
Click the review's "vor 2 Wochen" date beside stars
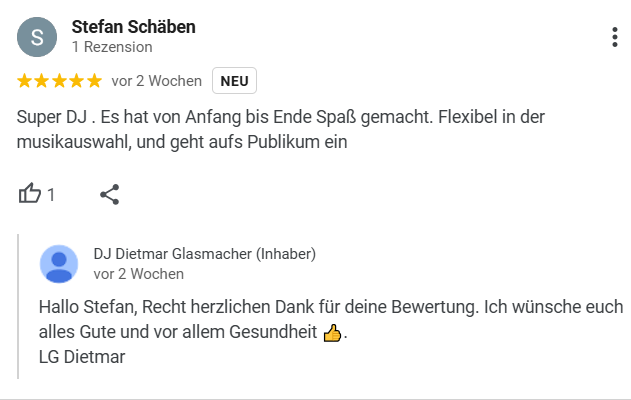156,81
